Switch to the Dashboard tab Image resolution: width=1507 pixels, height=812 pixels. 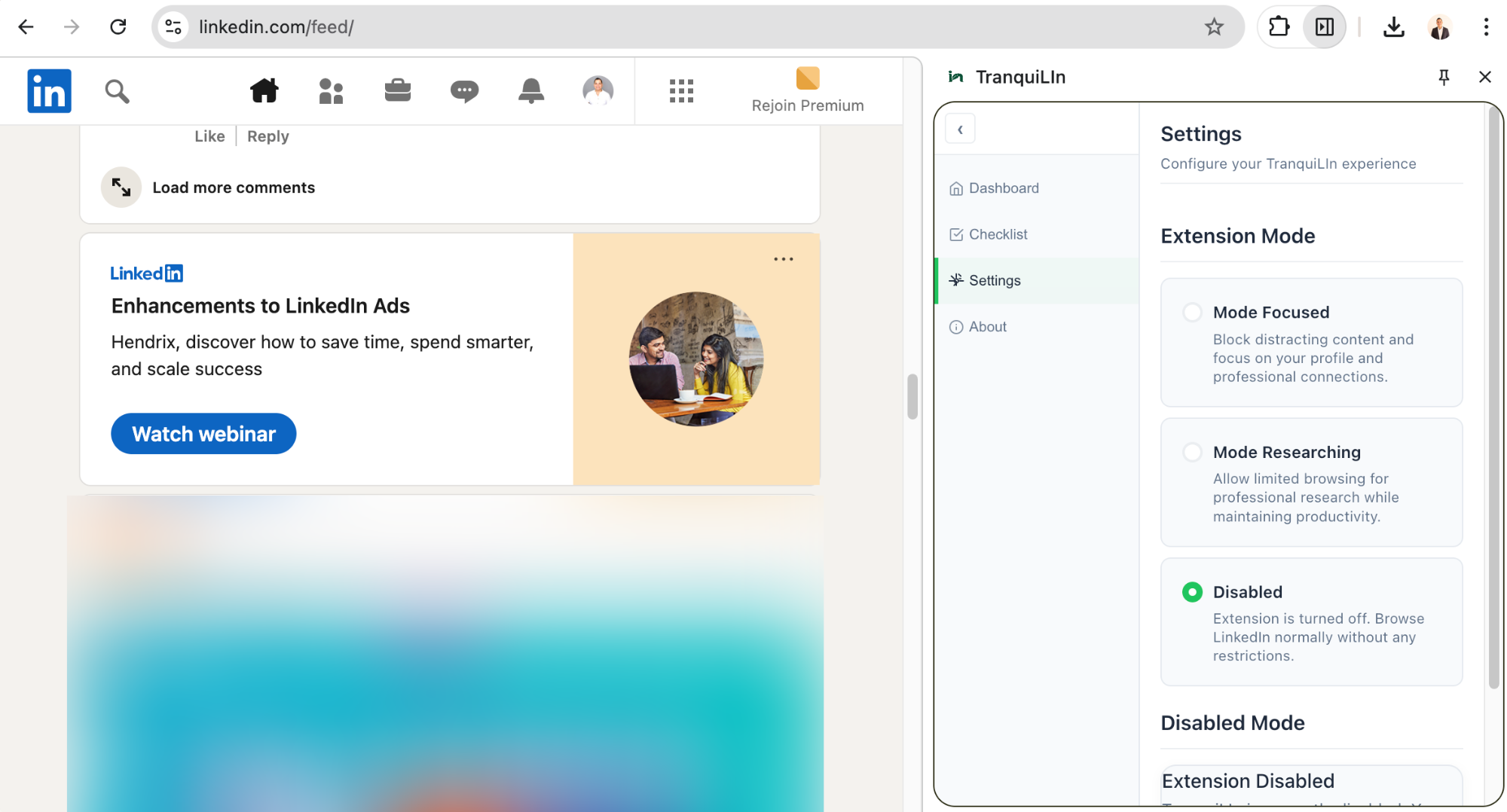point(1003,188)
